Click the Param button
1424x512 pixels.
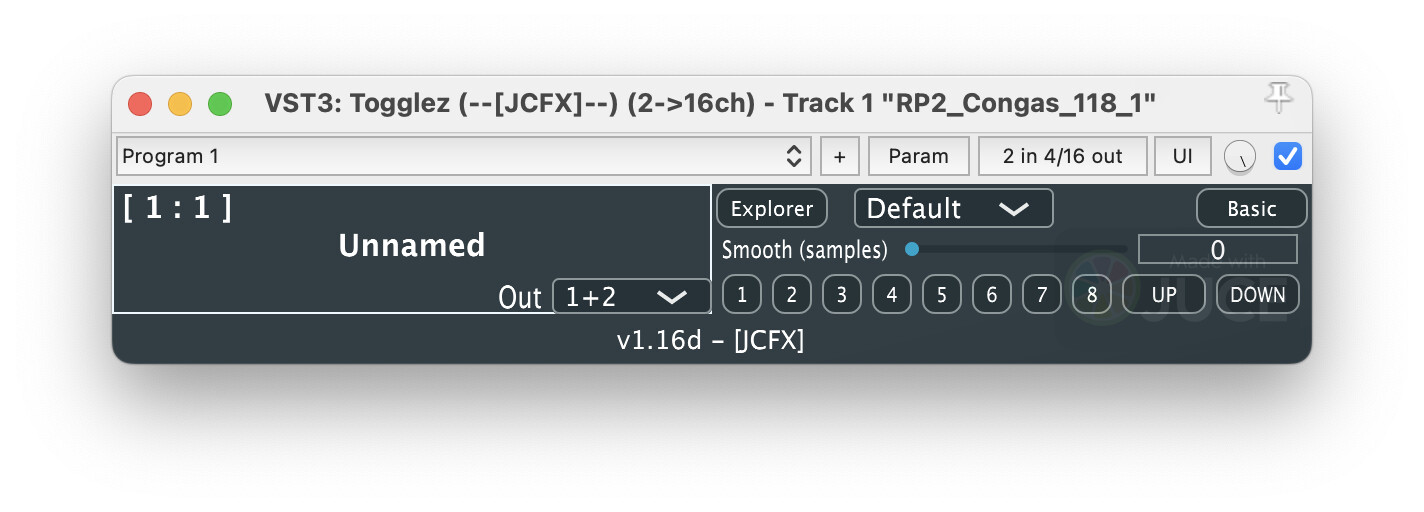pos(918,156)
